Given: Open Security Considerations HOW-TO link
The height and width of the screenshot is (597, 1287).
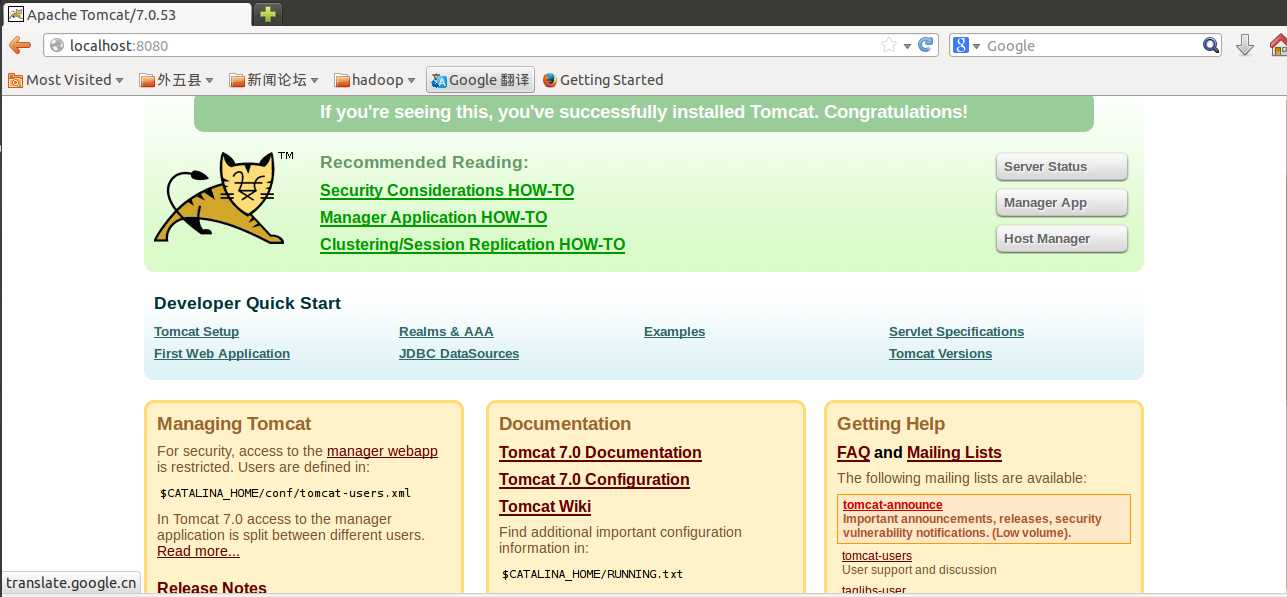Looking at the screenshot, I should click(x=447, y=190).
